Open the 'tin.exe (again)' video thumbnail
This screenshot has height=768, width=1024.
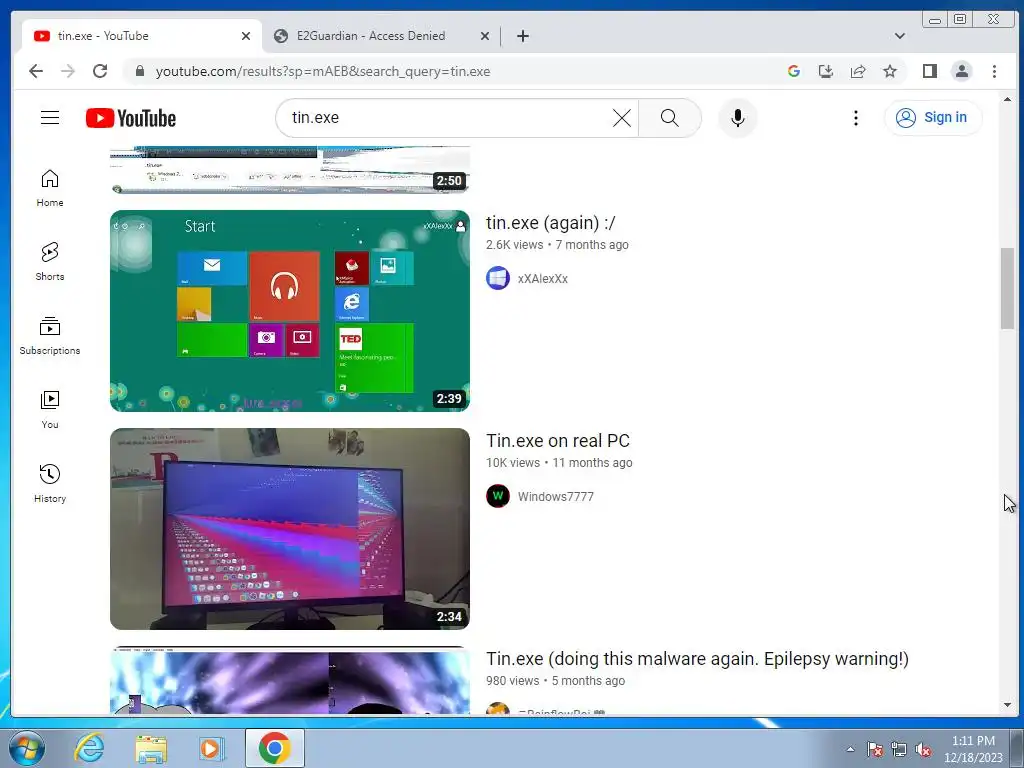pyautogui.click(x=289, y=311)
